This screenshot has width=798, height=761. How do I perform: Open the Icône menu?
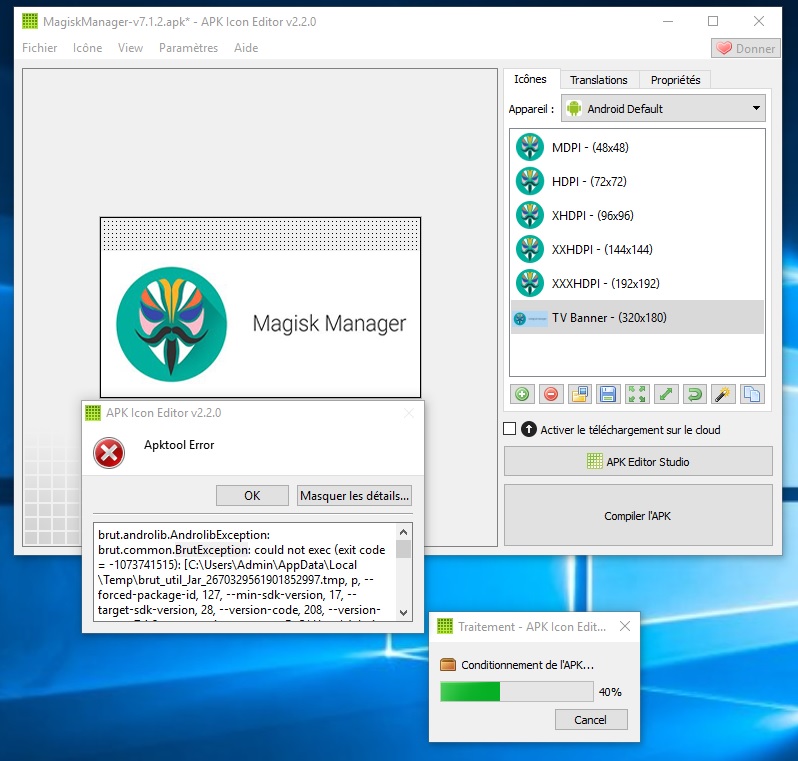tap(88, 48)
